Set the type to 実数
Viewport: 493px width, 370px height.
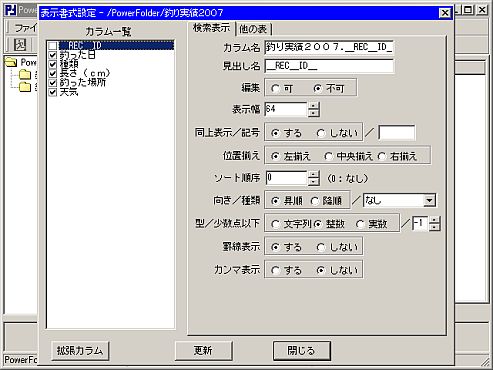(x=360, y=224)
